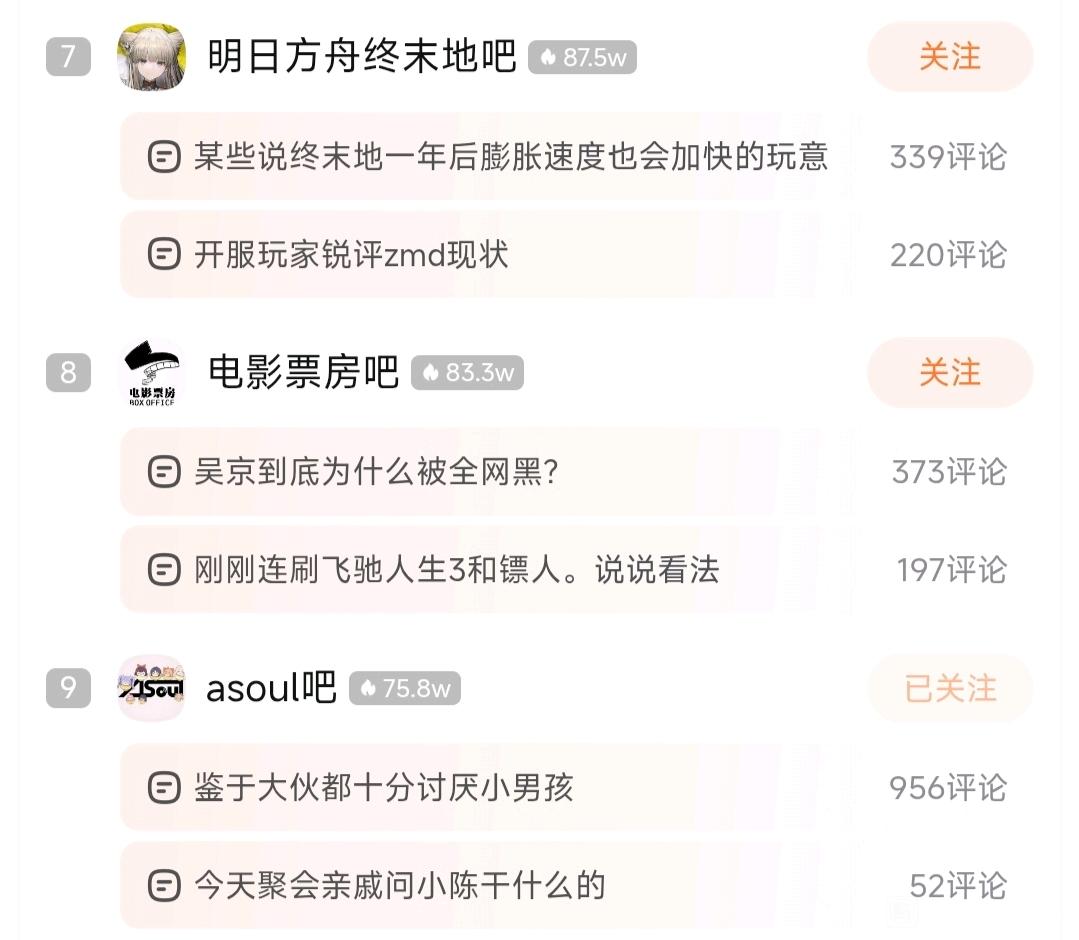
Task: Tap the 83.3w heat badge
Action: coord(468,374)
